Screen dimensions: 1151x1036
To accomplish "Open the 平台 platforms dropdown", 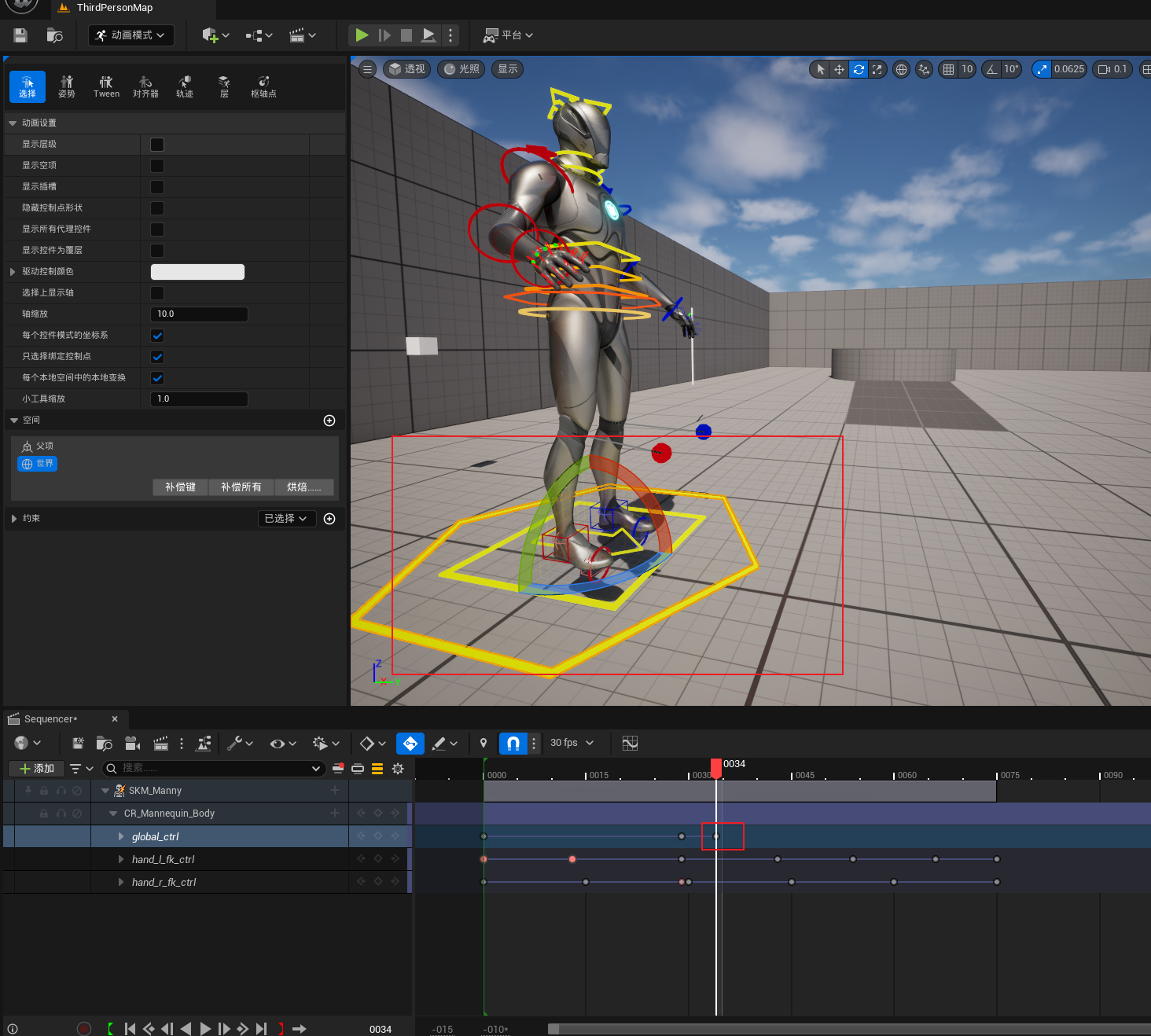I will 508,35.
